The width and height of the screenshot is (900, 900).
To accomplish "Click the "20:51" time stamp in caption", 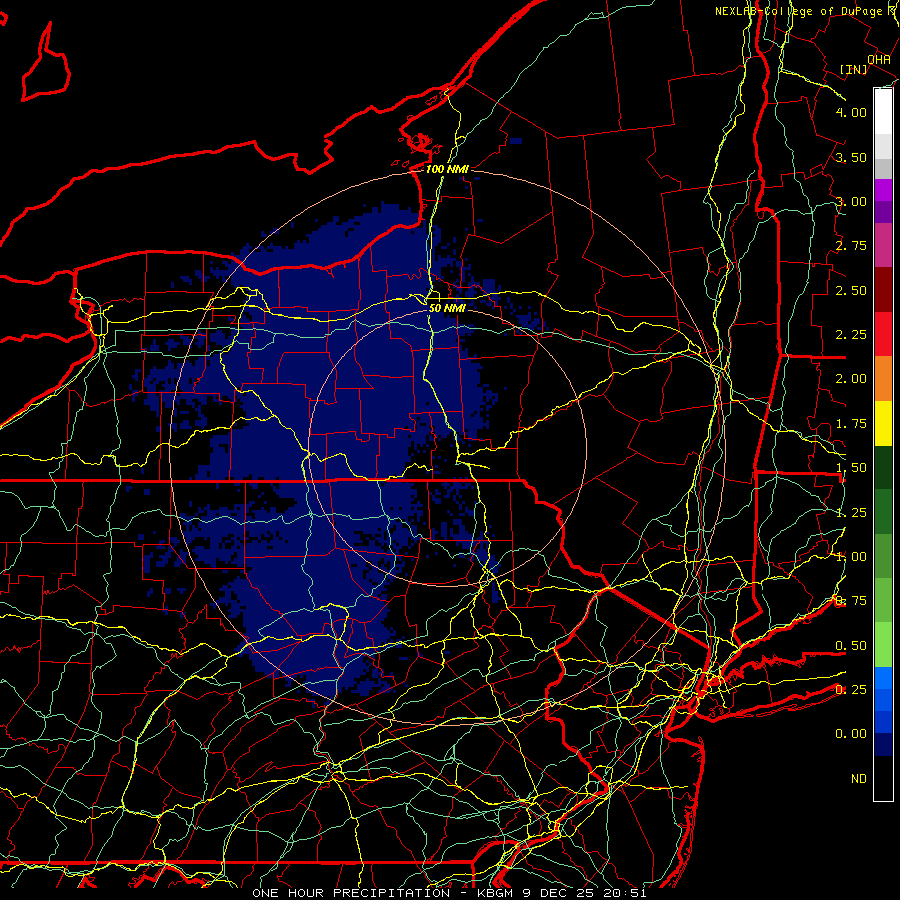I will tap(625, 893).
